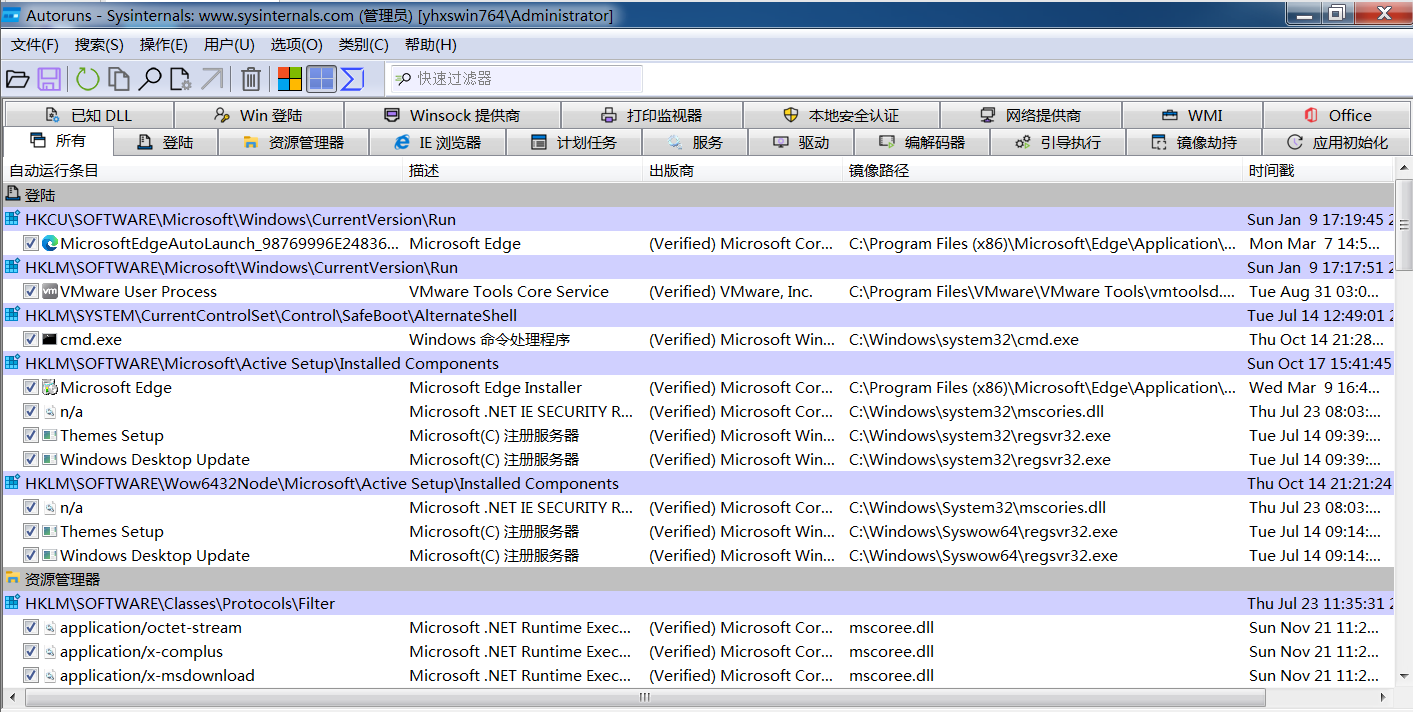This screenshot has height=712, width=1413.
Task: Click registry icon of HKCU Run key row
Action: click(x=13, y=219)
